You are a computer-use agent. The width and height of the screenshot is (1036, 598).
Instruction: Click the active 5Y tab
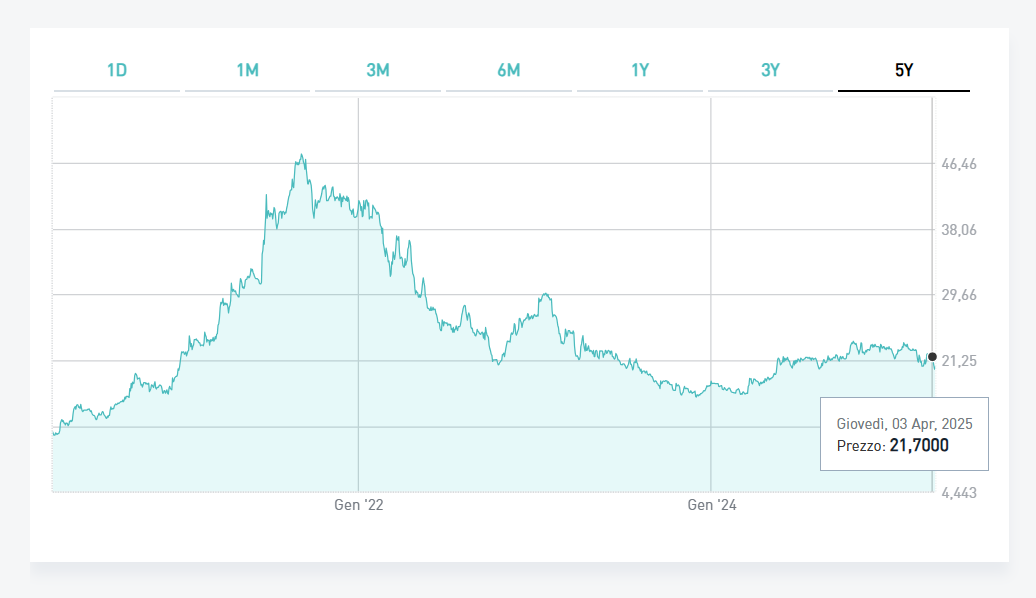click(x=903, y=70)
